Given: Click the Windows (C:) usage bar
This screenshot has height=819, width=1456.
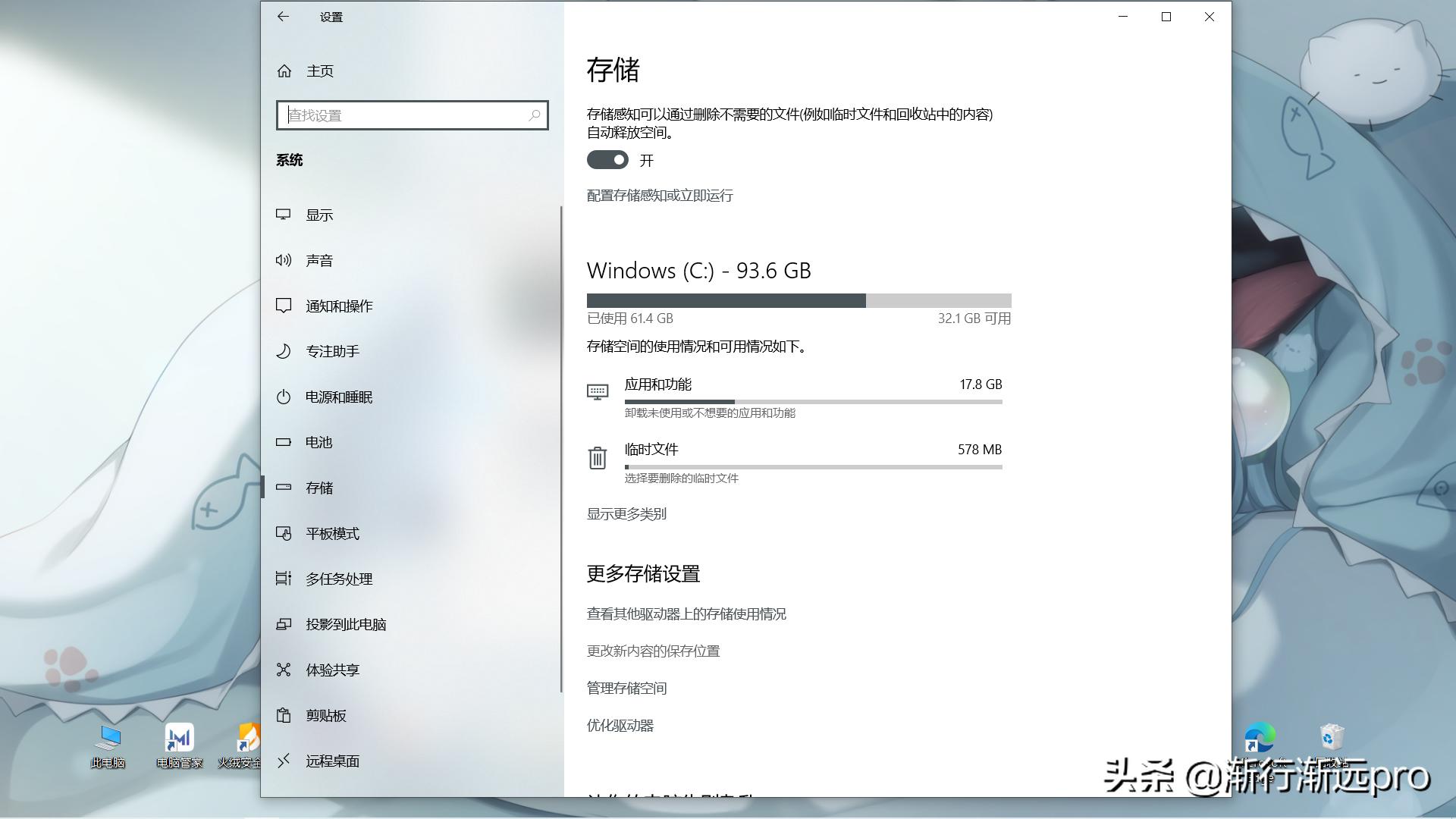Looking at the screenshot, I should coord(799,301).
